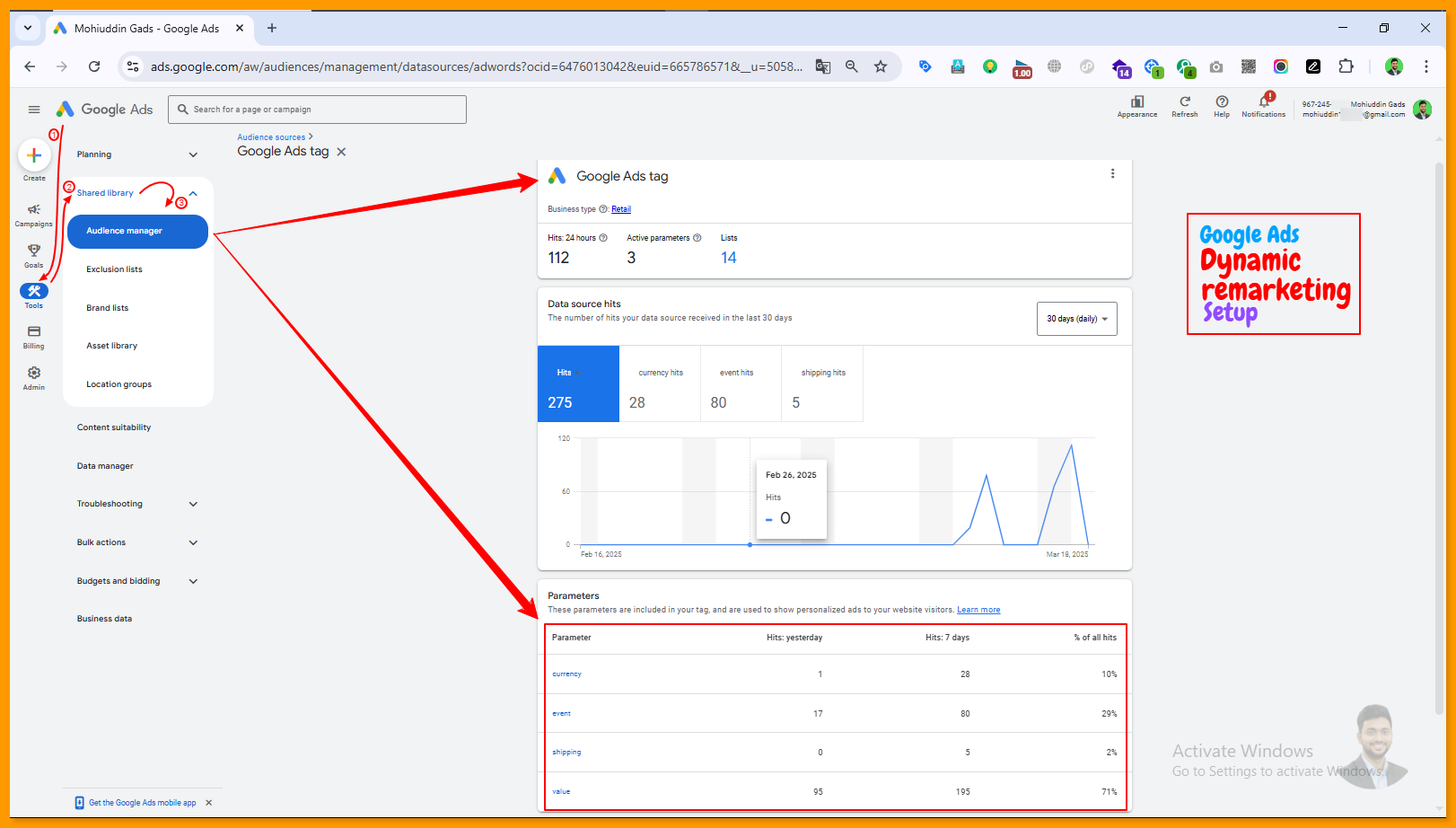Click the campaign search field
1456x828 pixels.
317,110
